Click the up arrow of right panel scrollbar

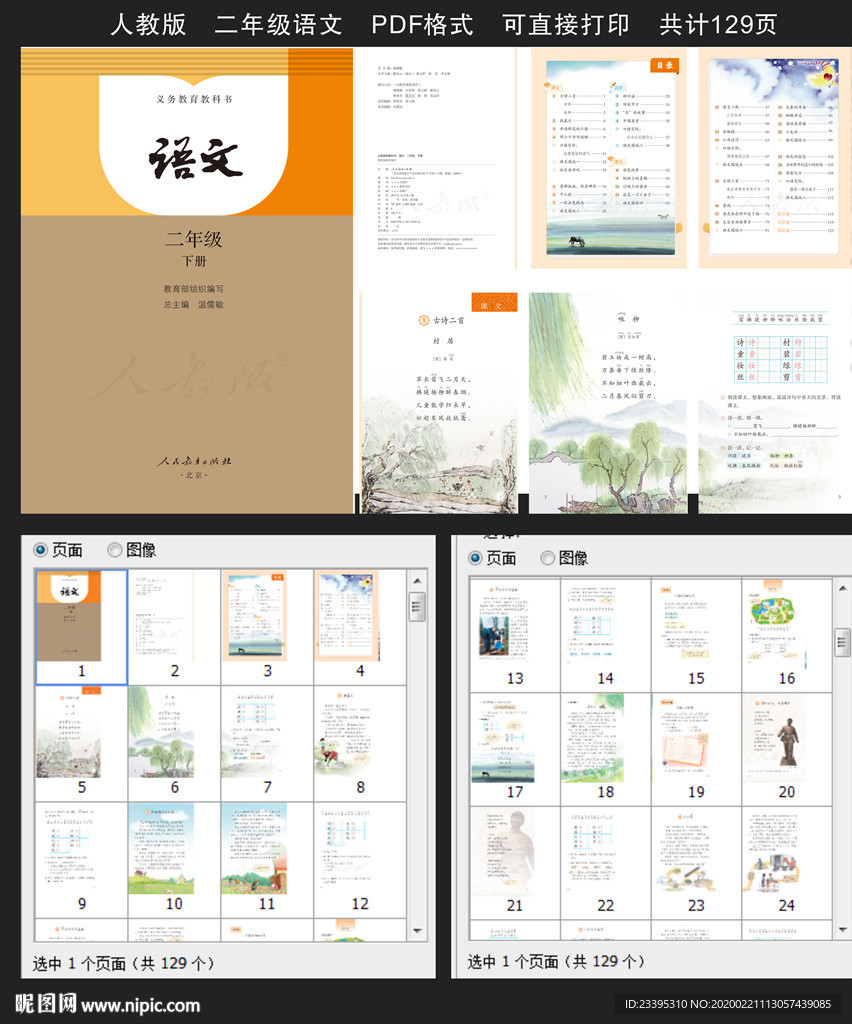pos(843,588)
